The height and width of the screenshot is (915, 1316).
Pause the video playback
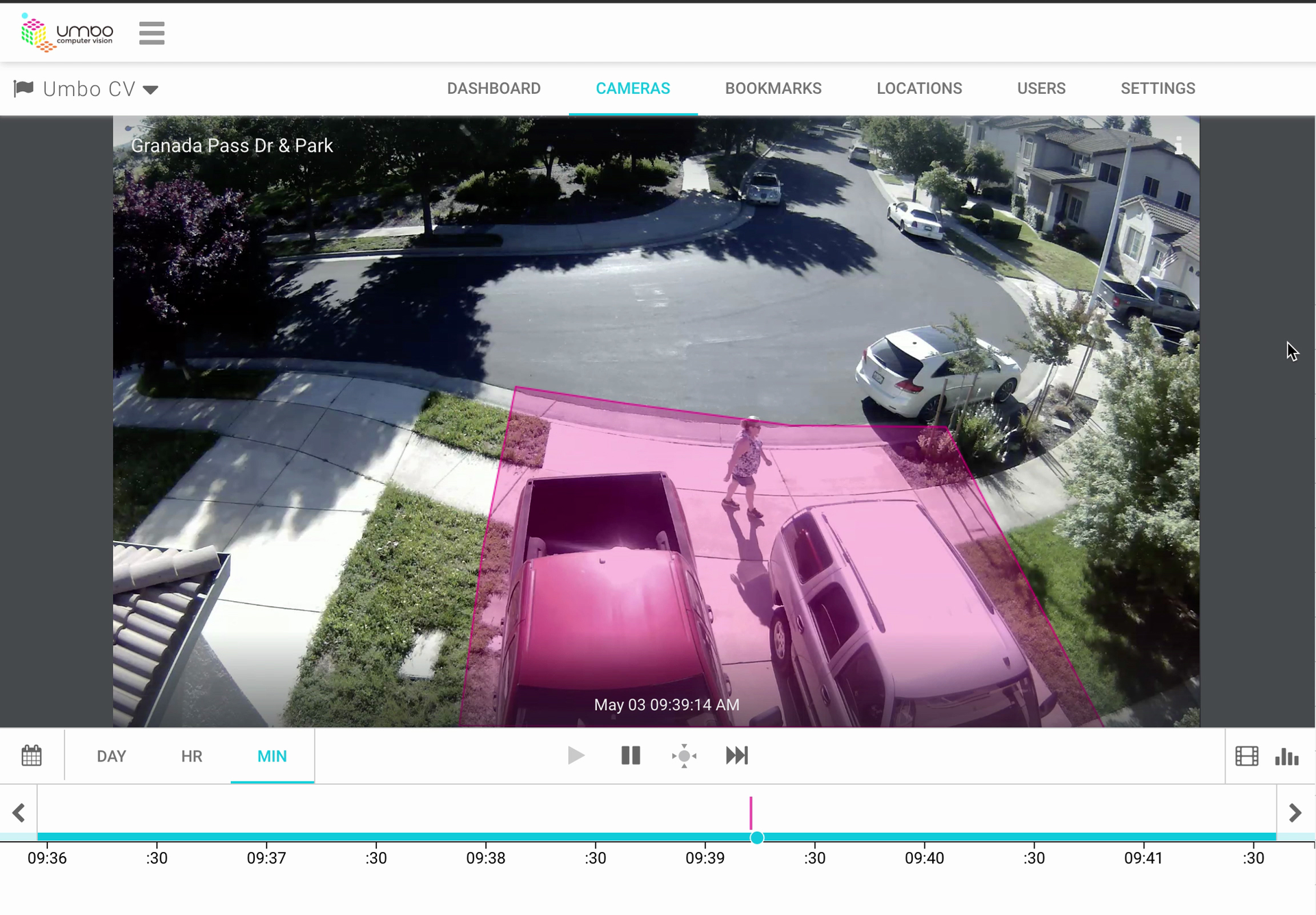[x=631, y=755]
